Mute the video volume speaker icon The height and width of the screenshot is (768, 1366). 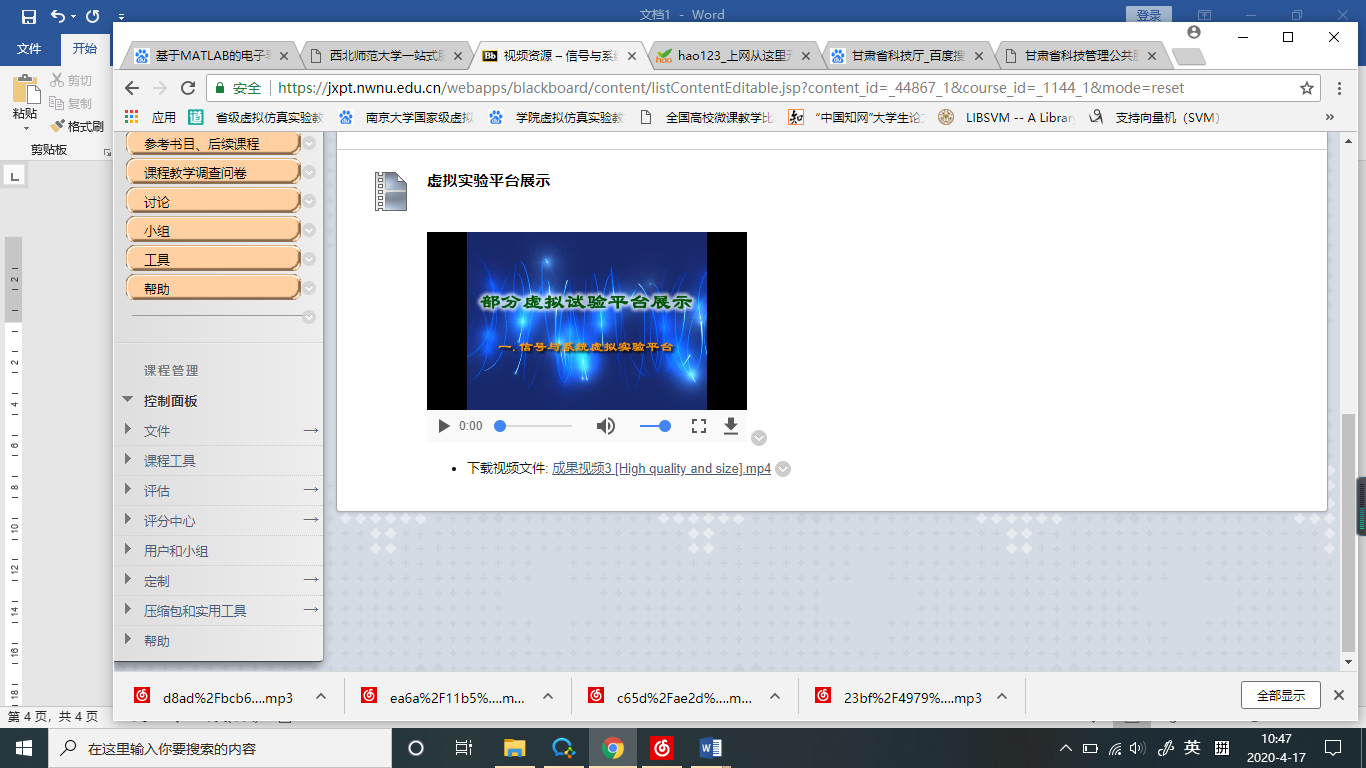606,426
